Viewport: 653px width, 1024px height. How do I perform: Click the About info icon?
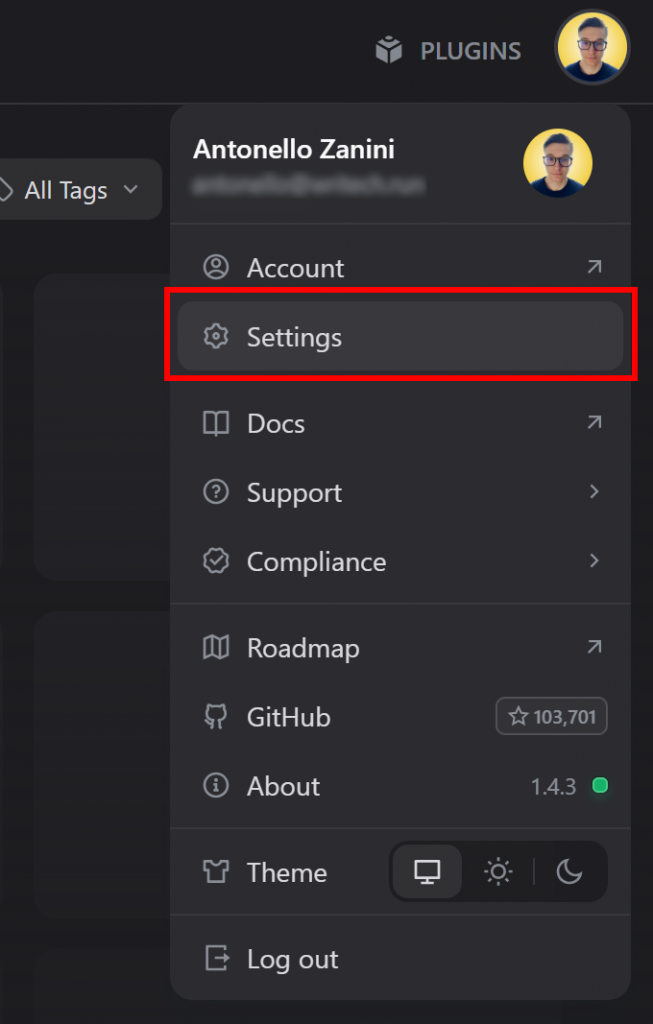[x=215, y=786]
